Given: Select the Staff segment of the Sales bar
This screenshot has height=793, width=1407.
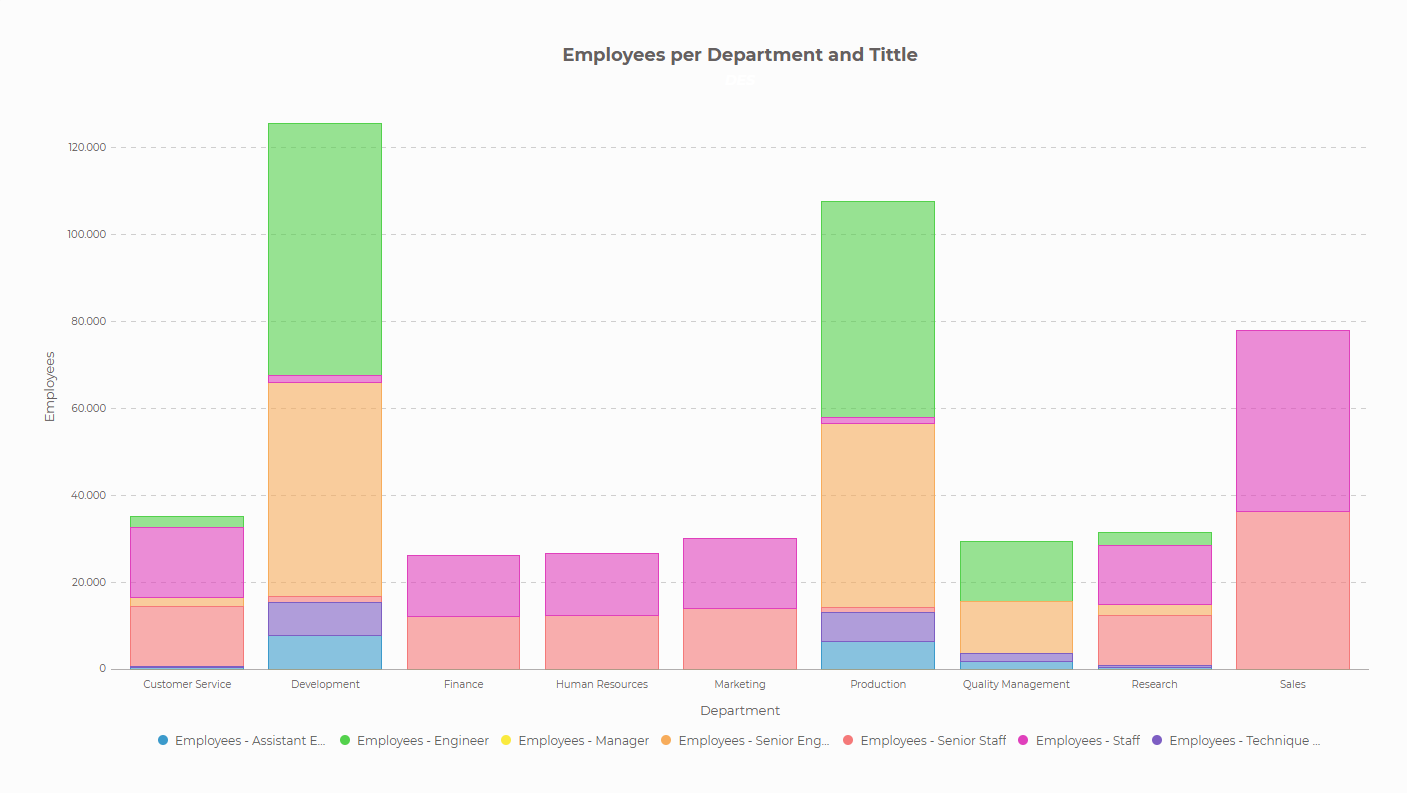Looking at the screenshot, I should [x=1292, y=421].
